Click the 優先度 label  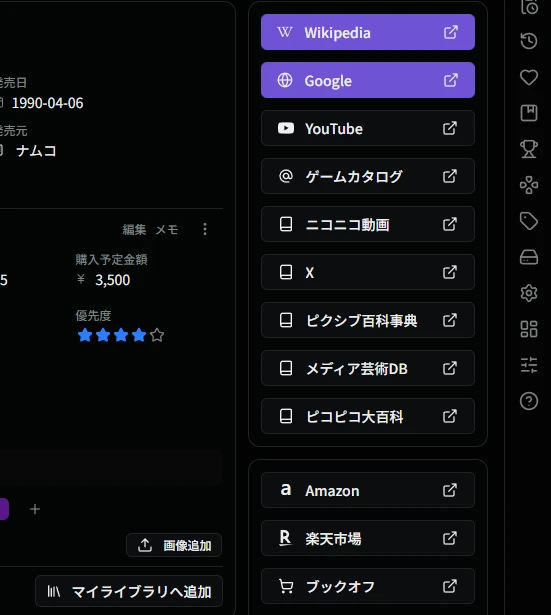click(x=93, y=316)
